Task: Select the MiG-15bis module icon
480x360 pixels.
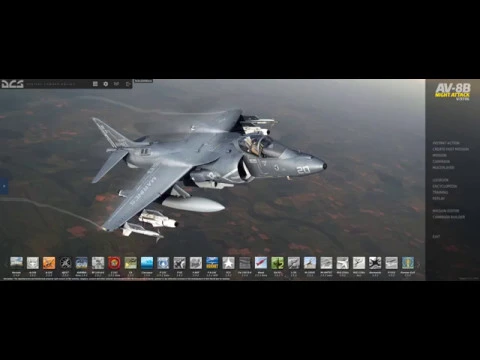Action: coord(343,263)
